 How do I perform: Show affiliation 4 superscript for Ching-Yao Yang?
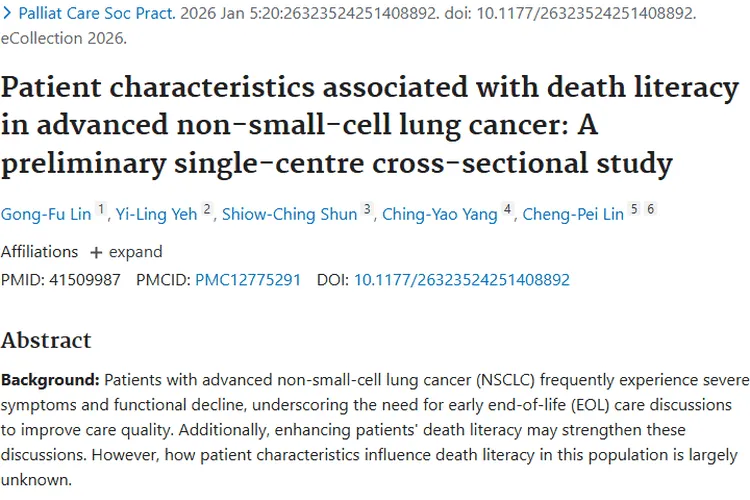click(508, 210)
